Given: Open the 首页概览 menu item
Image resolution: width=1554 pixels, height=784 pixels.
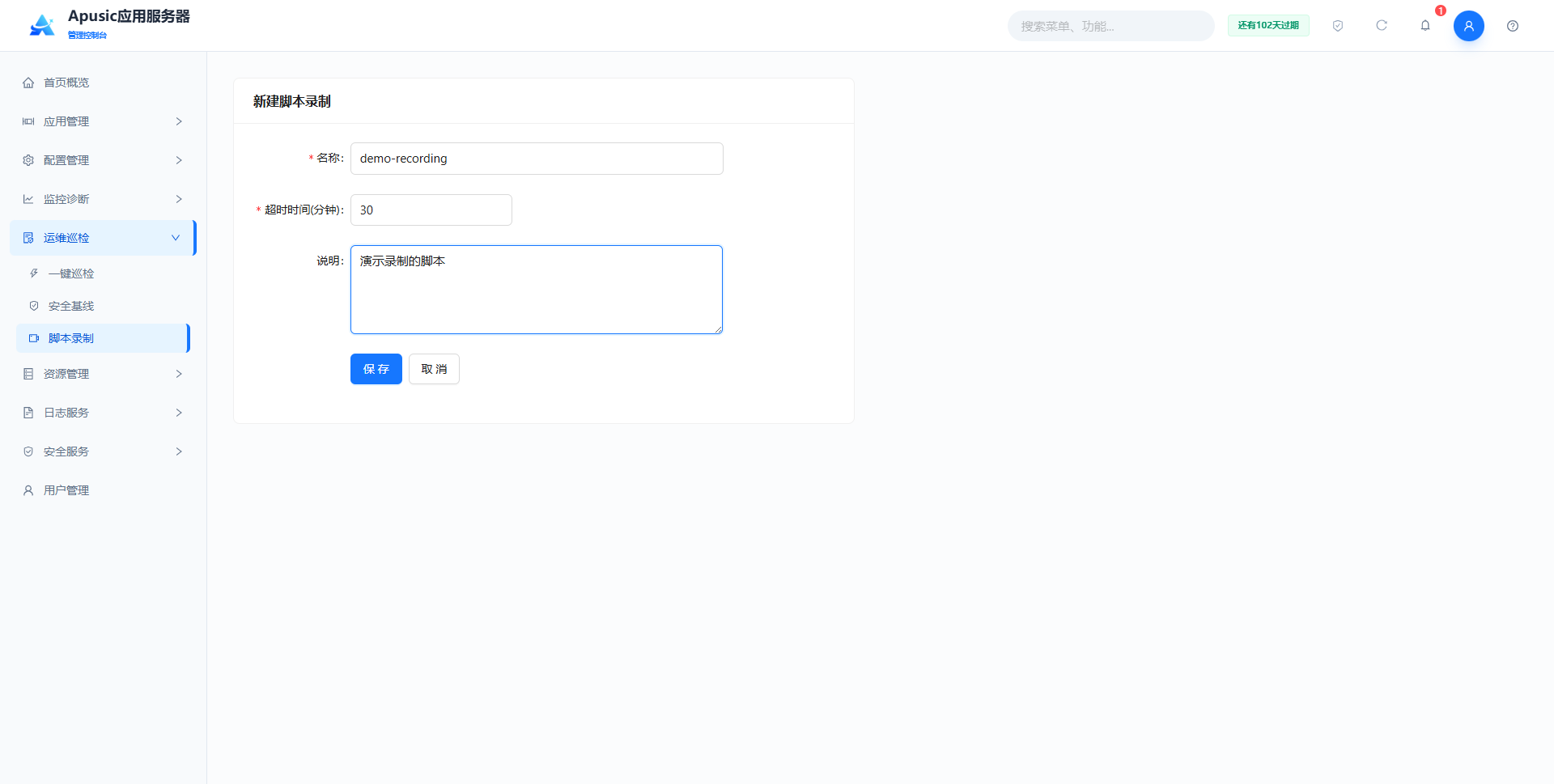Looking at the screenshot, I should 103,83.
